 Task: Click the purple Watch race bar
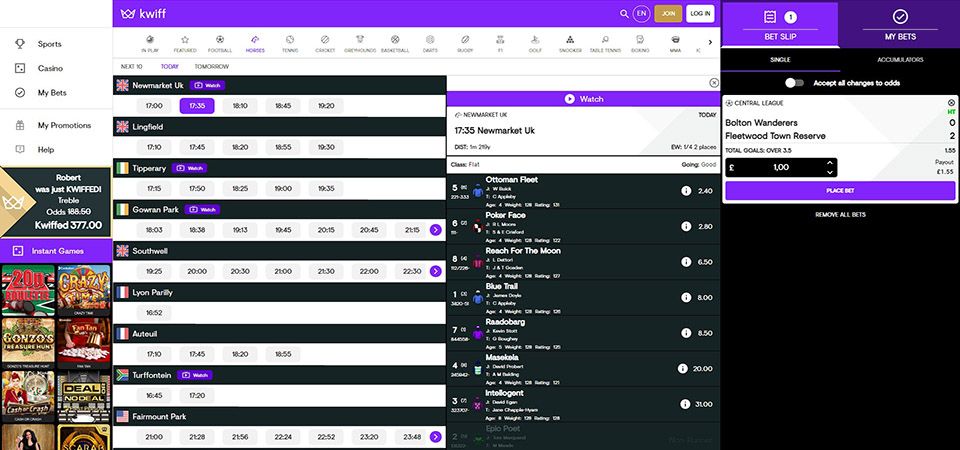[583, 99]
